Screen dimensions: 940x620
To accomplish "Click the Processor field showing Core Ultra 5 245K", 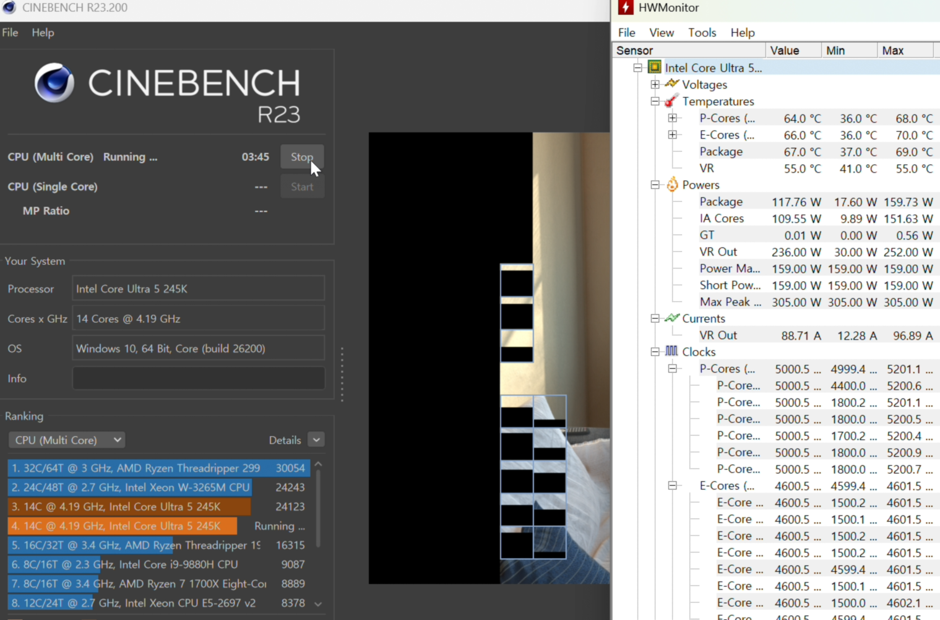I will [198, 288].
